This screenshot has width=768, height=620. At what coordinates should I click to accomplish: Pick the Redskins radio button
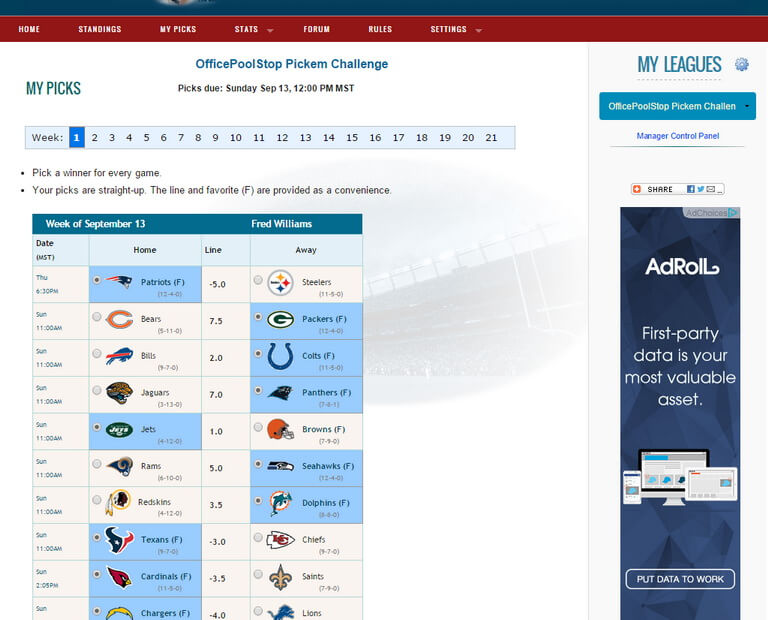tap(97, 500)
